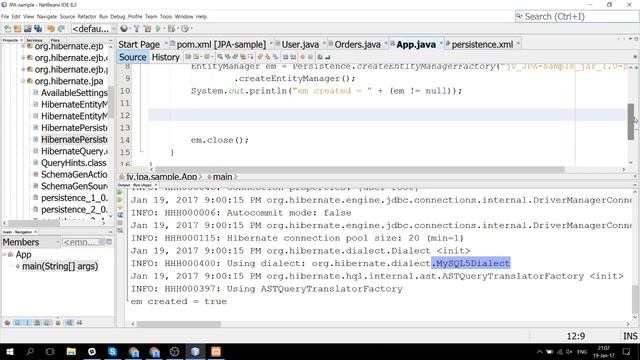Click the Undo toolbar icon
640x360 pixels.
51,29
